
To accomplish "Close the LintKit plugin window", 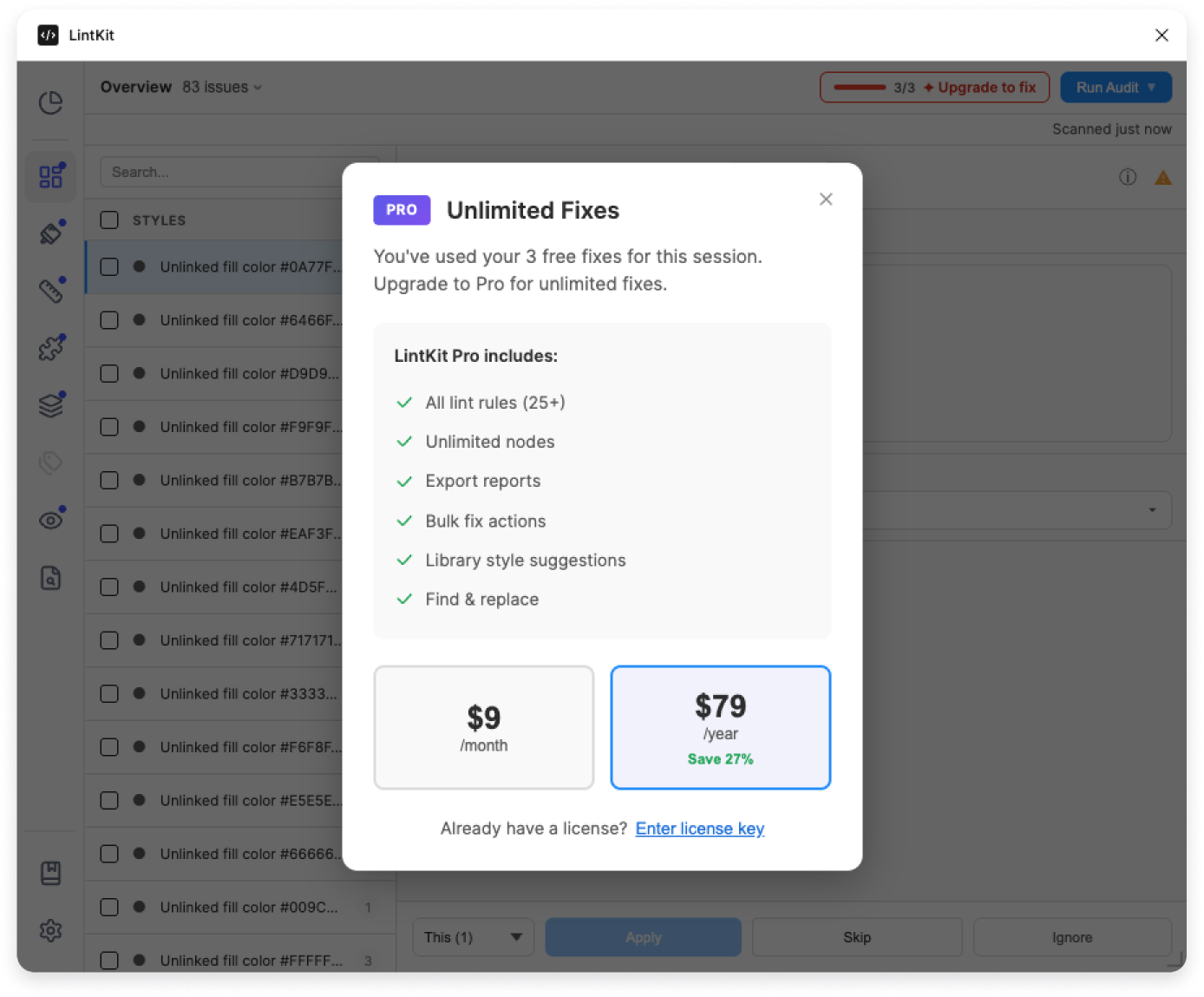I will 1161,35.
